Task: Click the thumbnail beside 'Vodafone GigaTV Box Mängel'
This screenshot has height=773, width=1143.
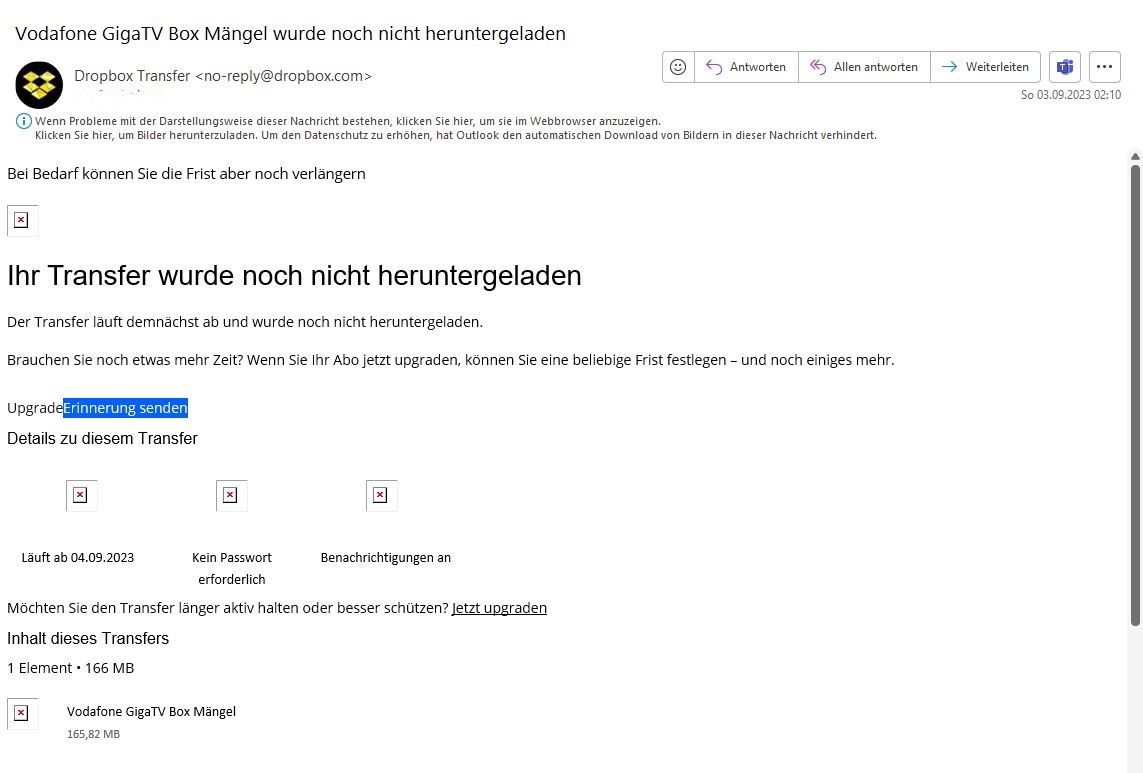Action: 22,713
